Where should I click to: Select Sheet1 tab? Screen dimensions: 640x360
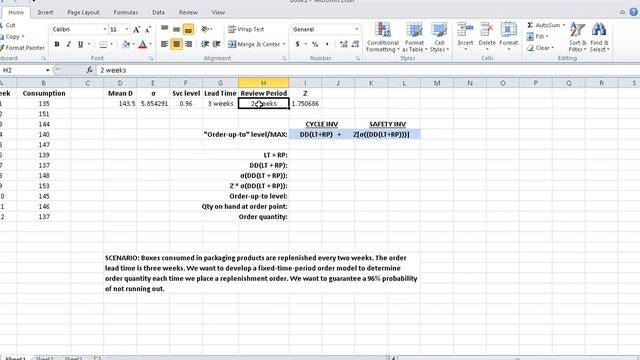pos(16,358)
